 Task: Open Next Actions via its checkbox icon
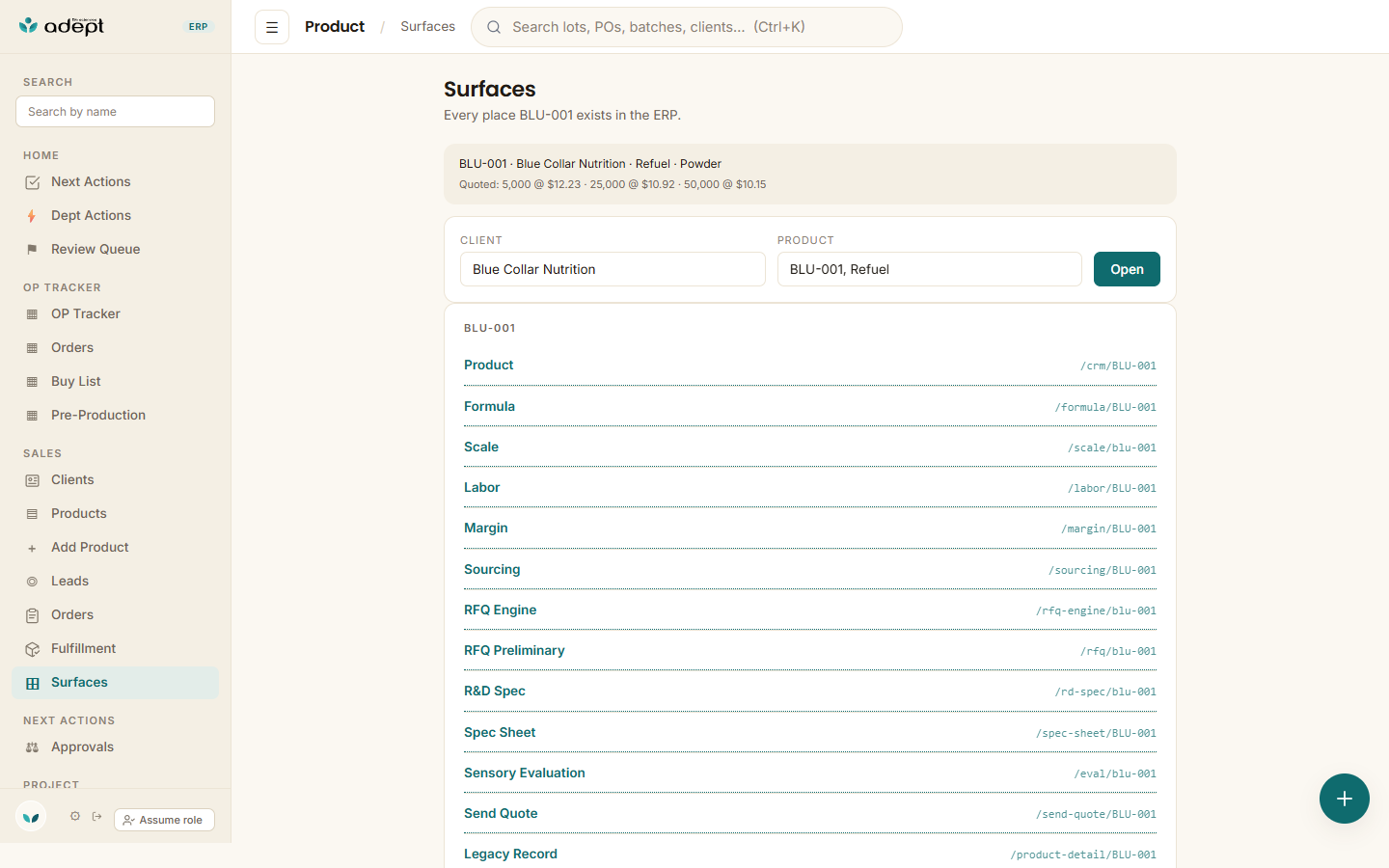(x=32, y=182)
